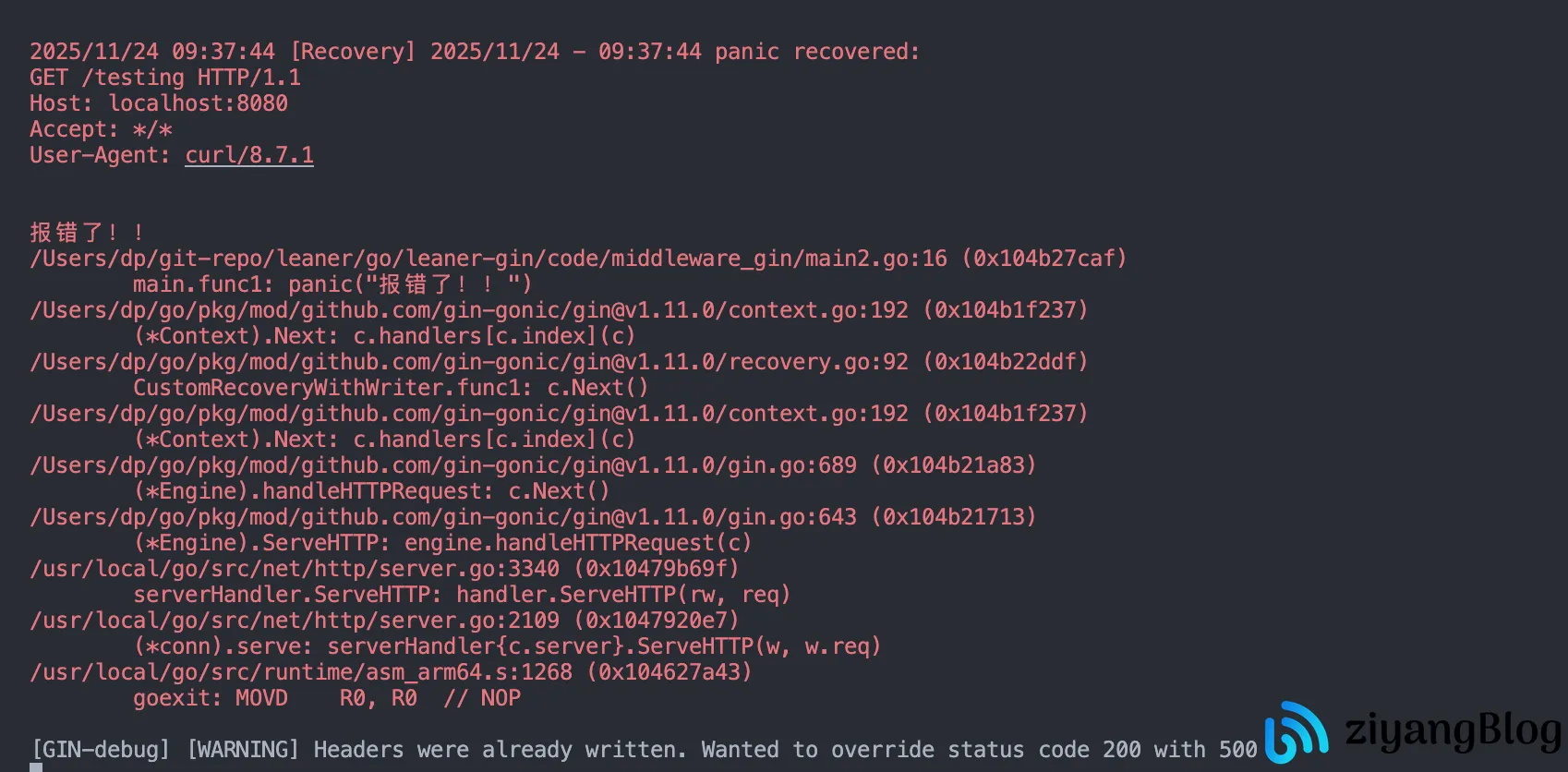Open the server.go:2109 source path
1568x772 pixels.
pos(295,621)
